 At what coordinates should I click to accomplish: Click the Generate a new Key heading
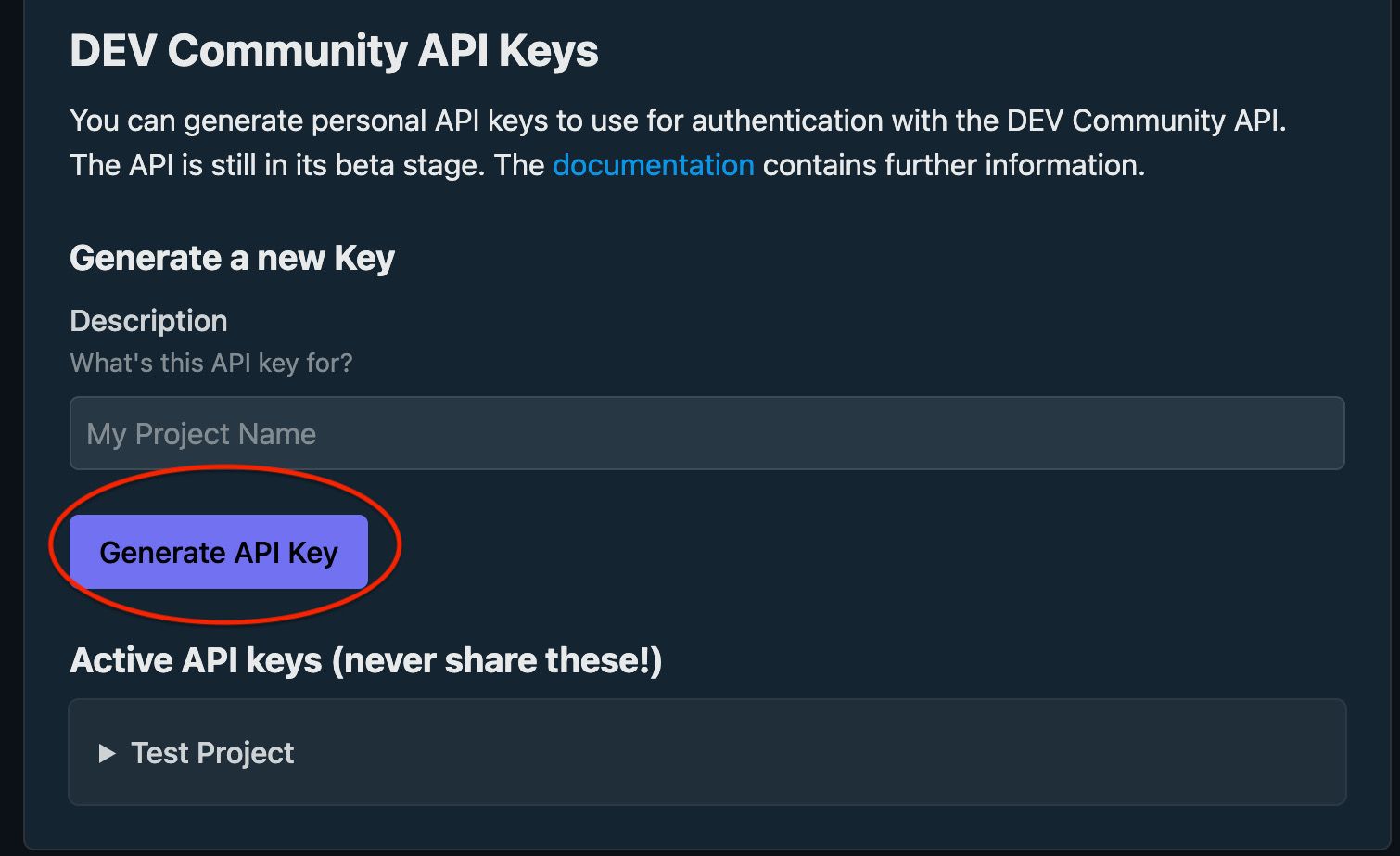click(232, 258)
